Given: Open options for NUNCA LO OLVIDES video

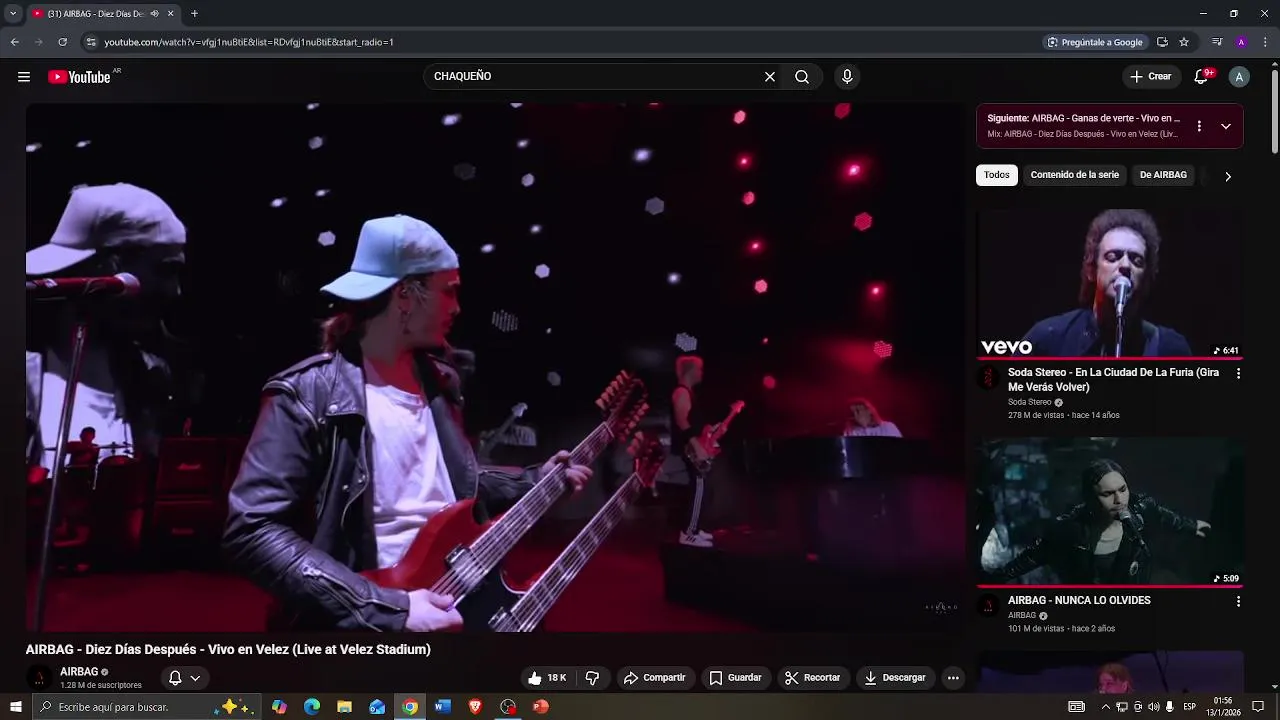Looking at the screenshot, I should click(x=1238, y=602).
